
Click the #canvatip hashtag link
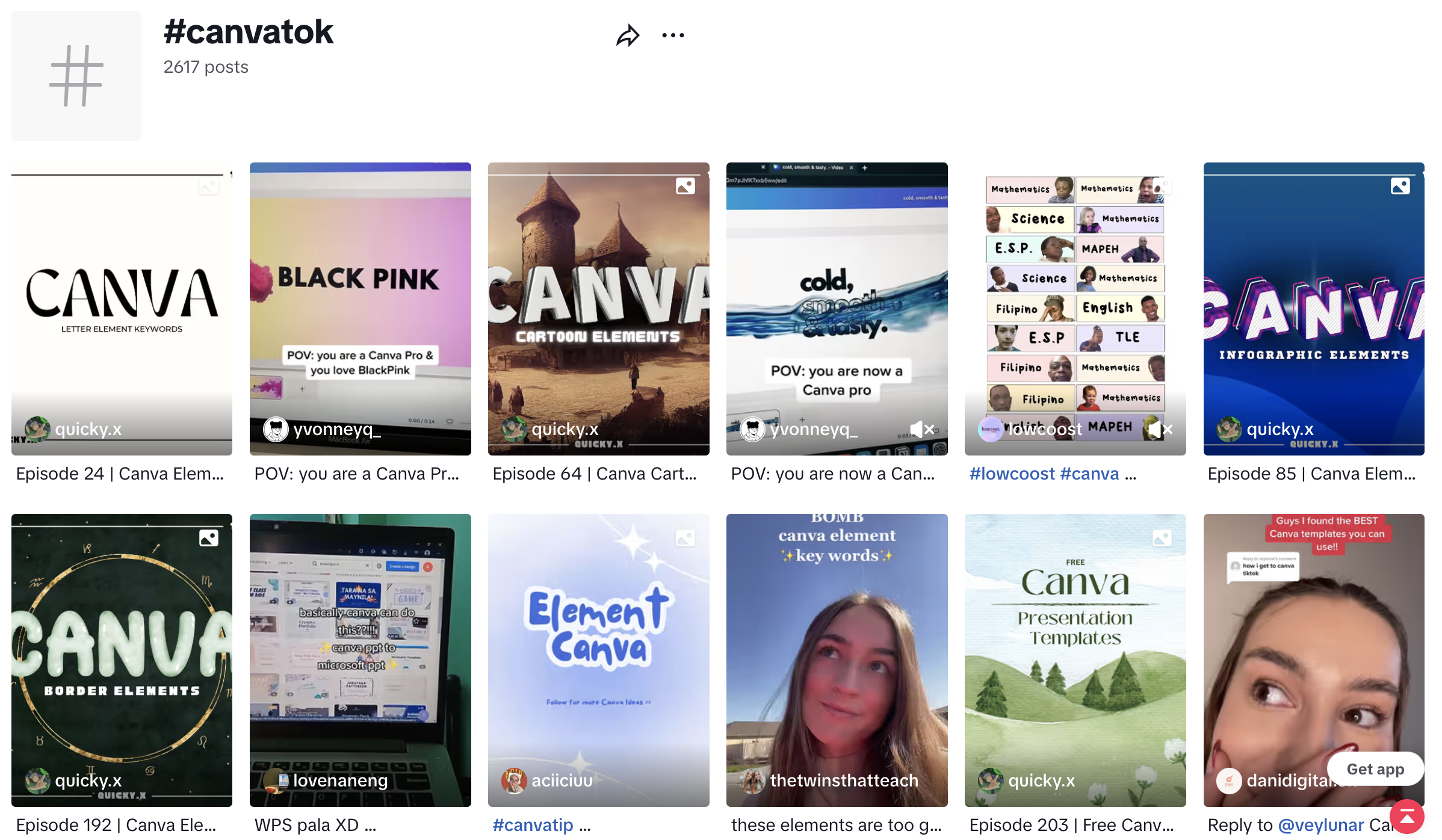[x=533, y=825]
